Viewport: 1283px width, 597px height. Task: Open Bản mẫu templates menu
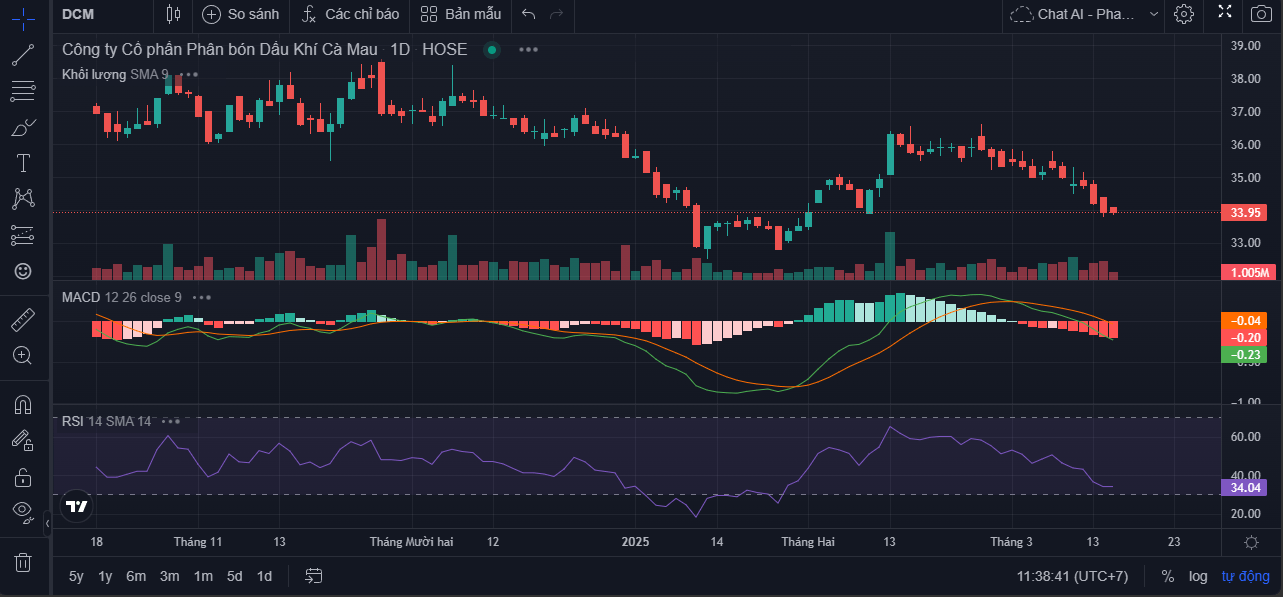461,14
